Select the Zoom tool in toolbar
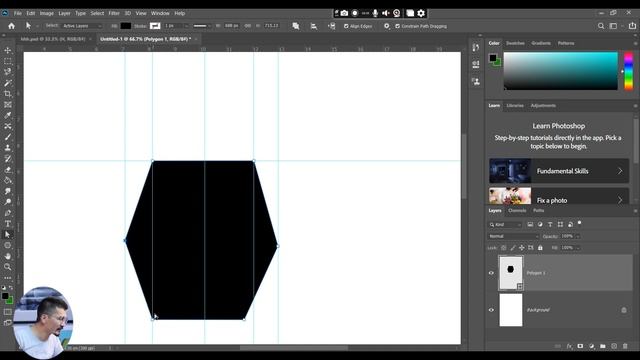Image resolution: width=640 pixels, height=360 pixels. click(8, 267)
